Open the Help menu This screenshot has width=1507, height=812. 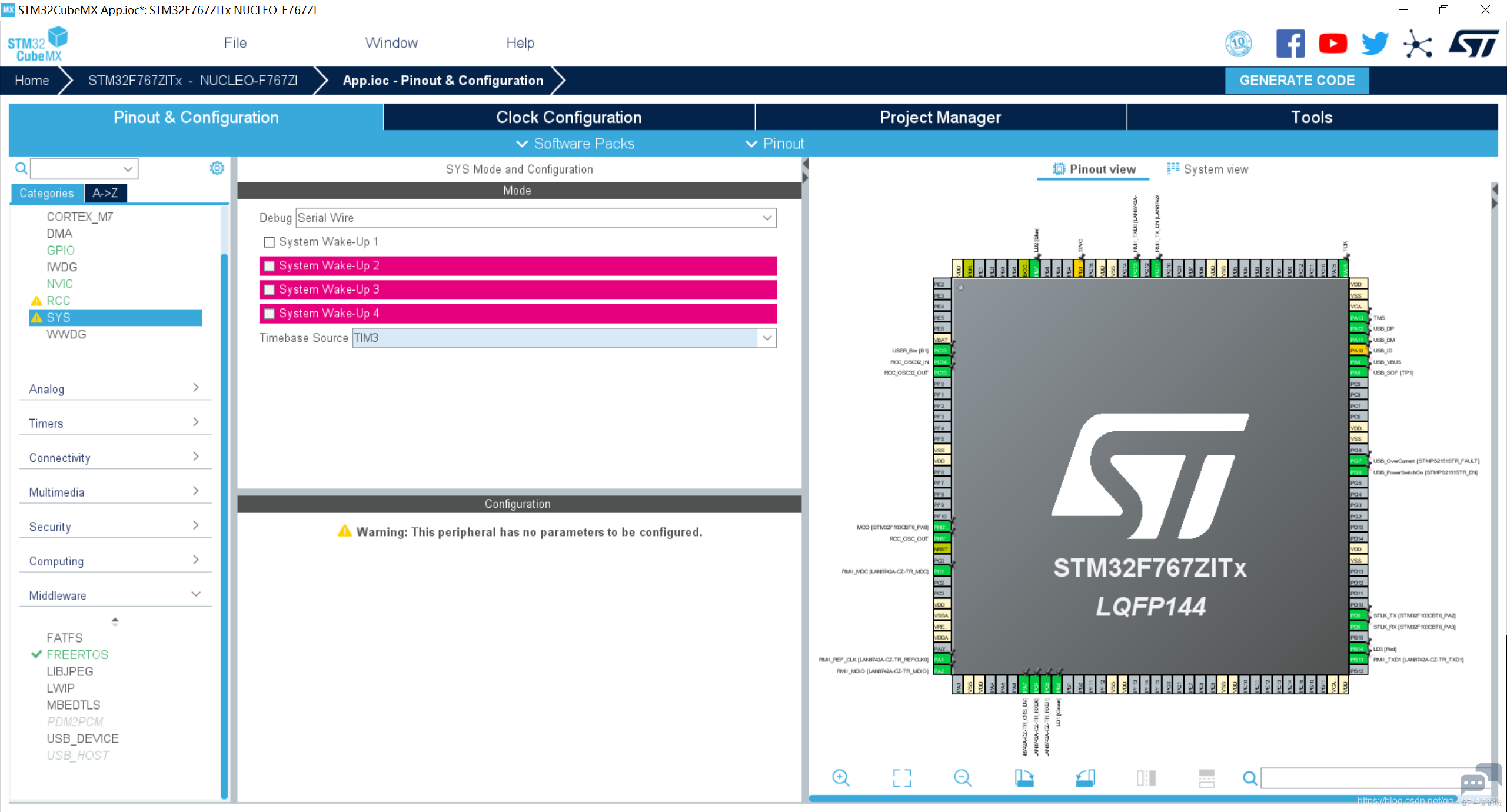tap(520, 43)
